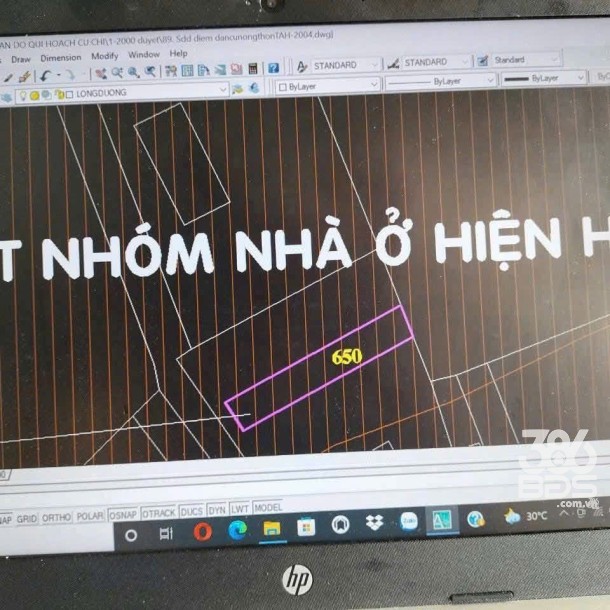Open the Tool Palettes window icon
The height and width of the screenshot is (610, 610).
pos(204,70)
